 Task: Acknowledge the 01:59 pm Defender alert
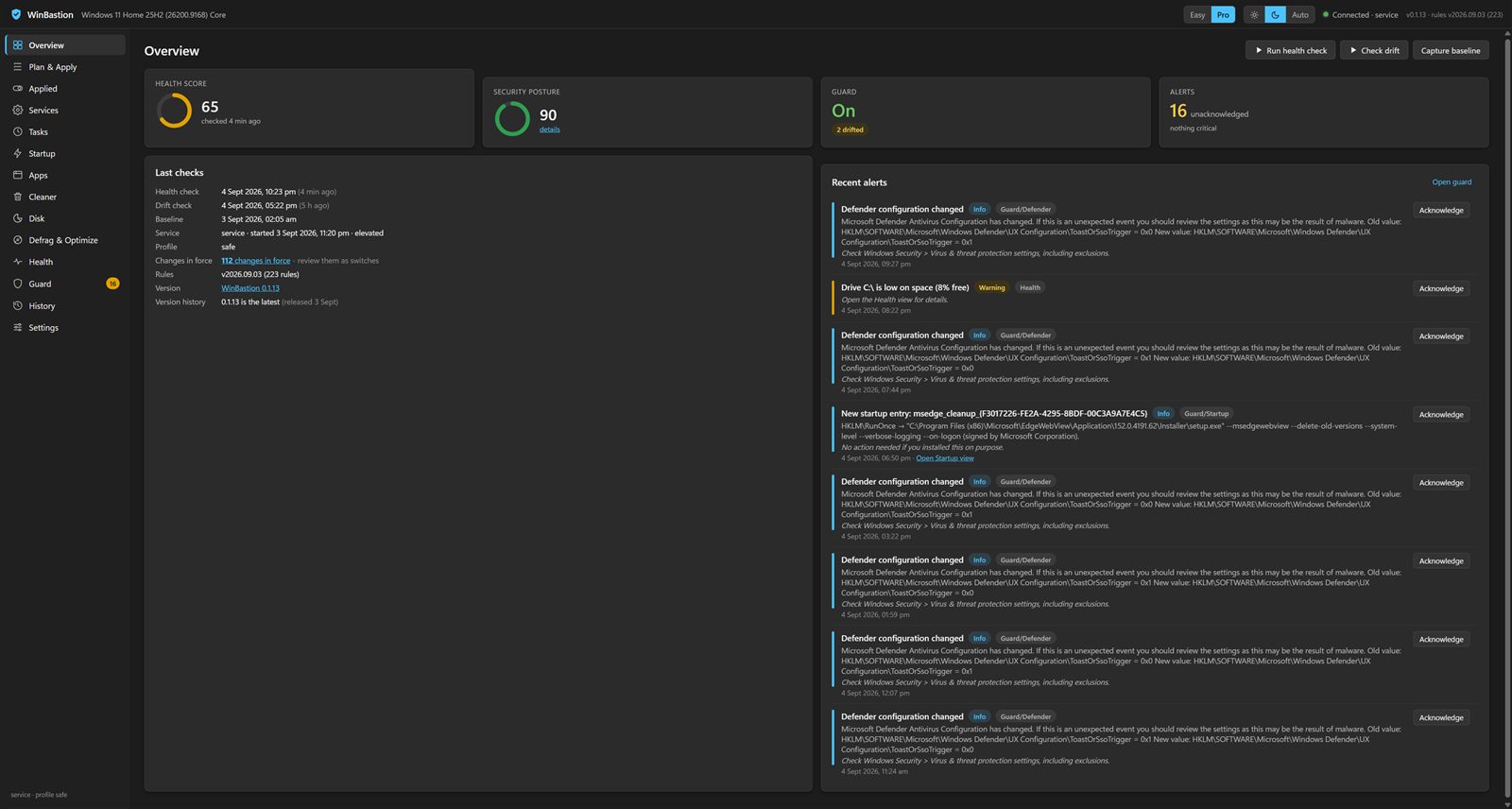pyautogui.click(x=1441, y=560)
